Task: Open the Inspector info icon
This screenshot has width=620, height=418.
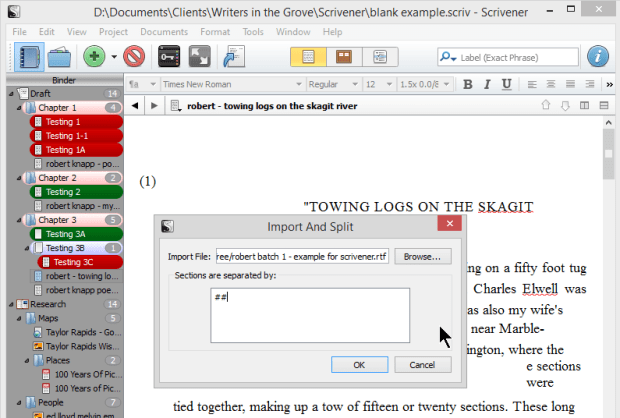Action: [597, 57]
